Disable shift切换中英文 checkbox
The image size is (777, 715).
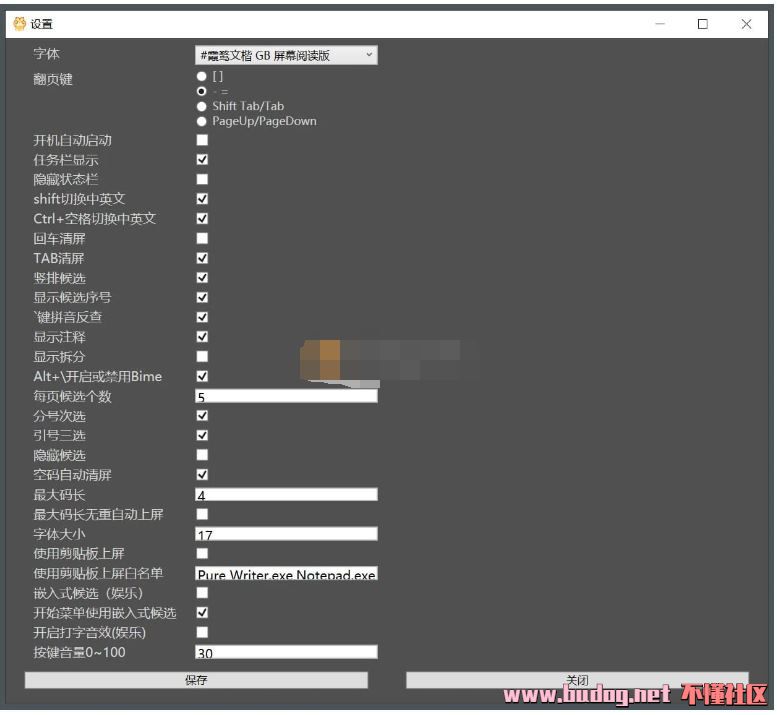point(202,199)
